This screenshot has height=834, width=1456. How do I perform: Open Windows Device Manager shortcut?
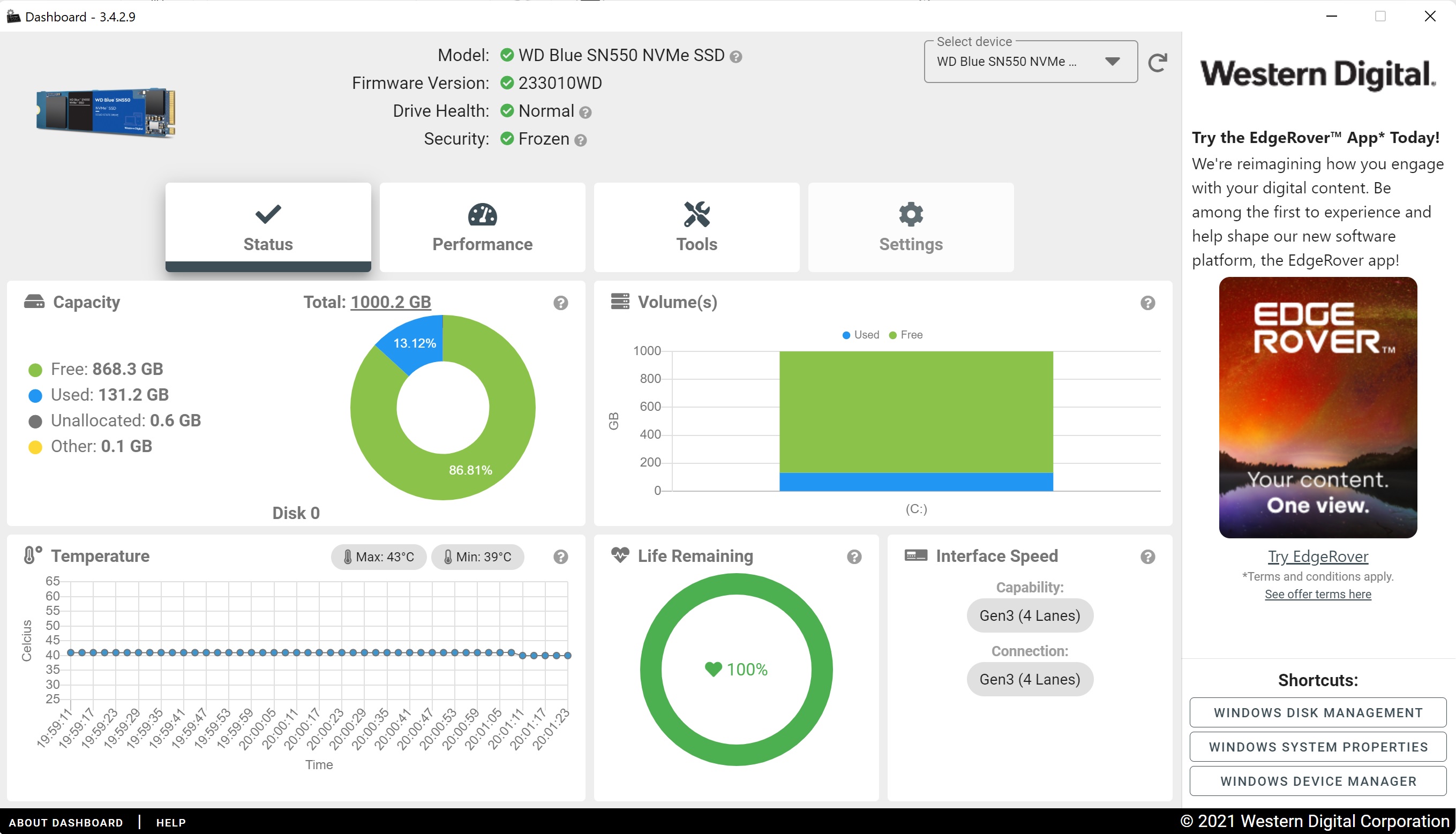[x=1318, y=782]
